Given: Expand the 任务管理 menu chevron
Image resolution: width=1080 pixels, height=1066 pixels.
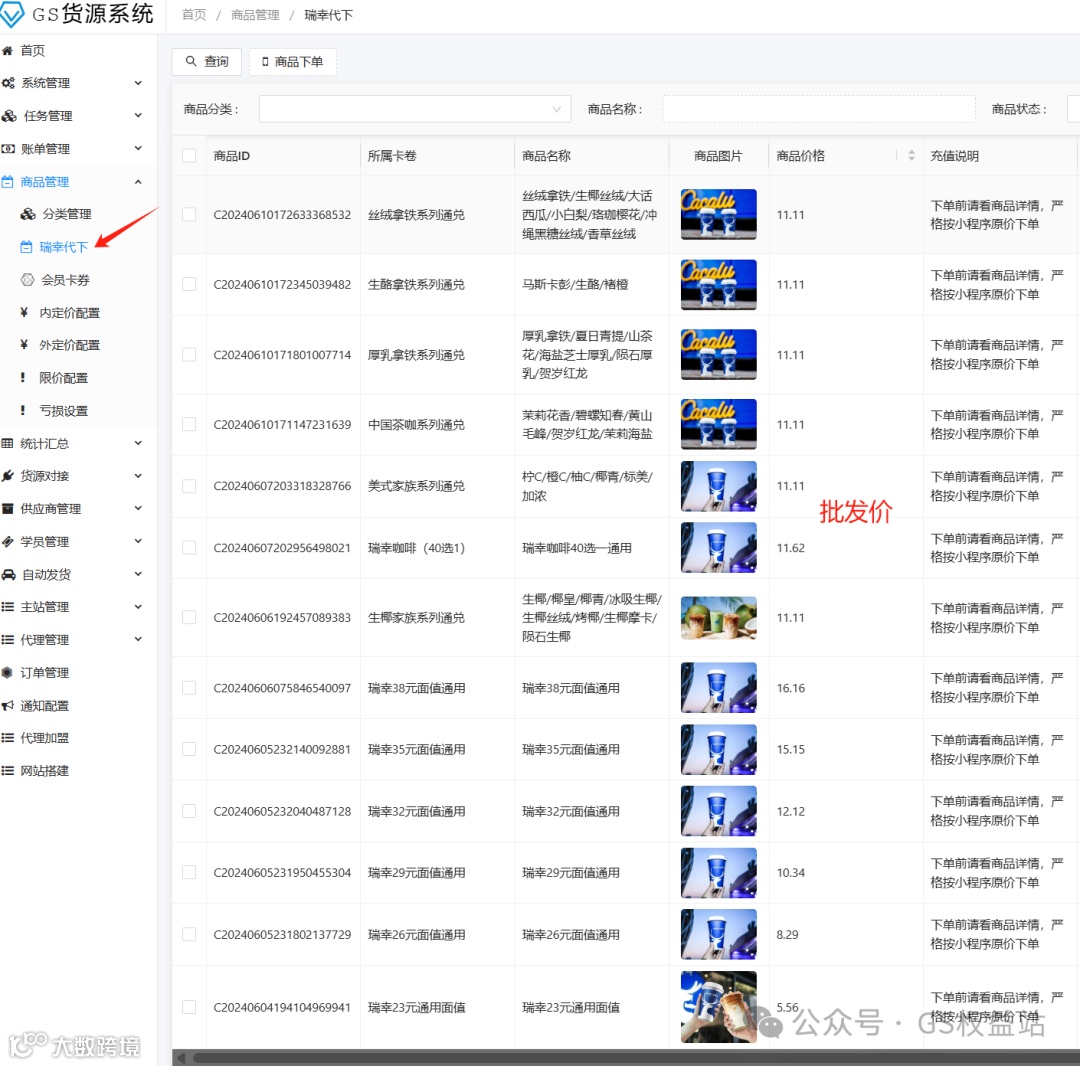Looking at the screenshot, I should [138, 115].
